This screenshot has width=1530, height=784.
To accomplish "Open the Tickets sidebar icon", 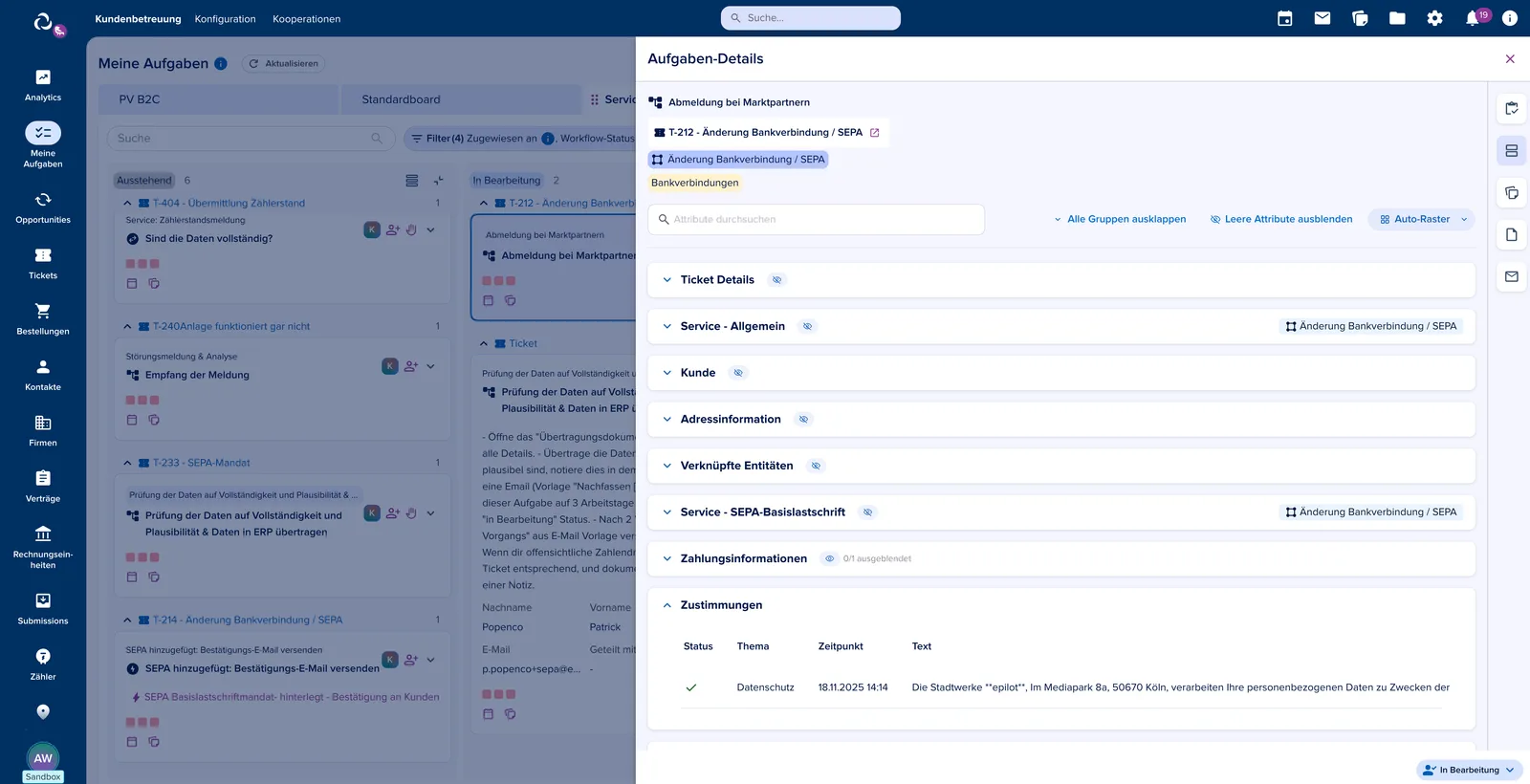I will pos(43,255).
